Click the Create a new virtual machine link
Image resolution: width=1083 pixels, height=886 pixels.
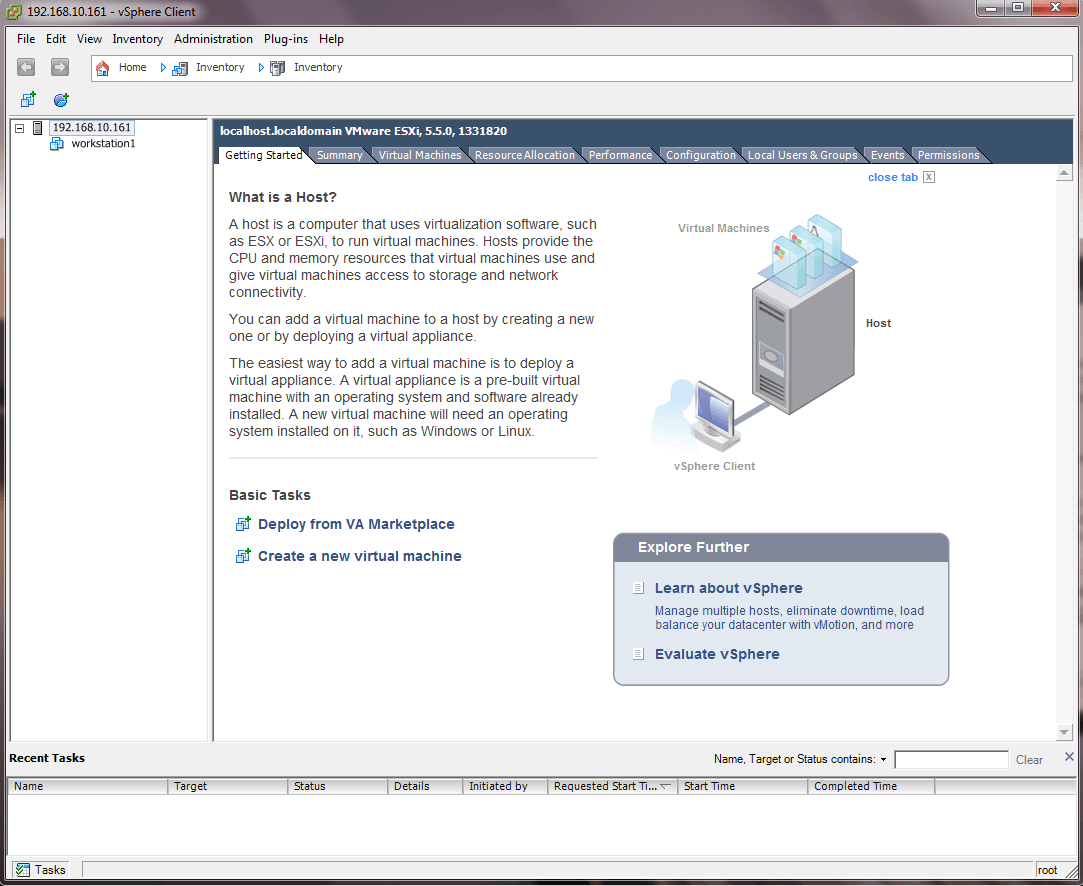(359, 556)
